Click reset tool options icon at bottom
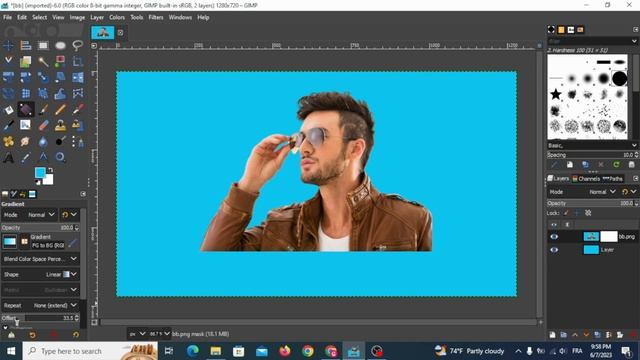Image resolution: width=640 pixels, height=360 pixels. tap(76, 335)
